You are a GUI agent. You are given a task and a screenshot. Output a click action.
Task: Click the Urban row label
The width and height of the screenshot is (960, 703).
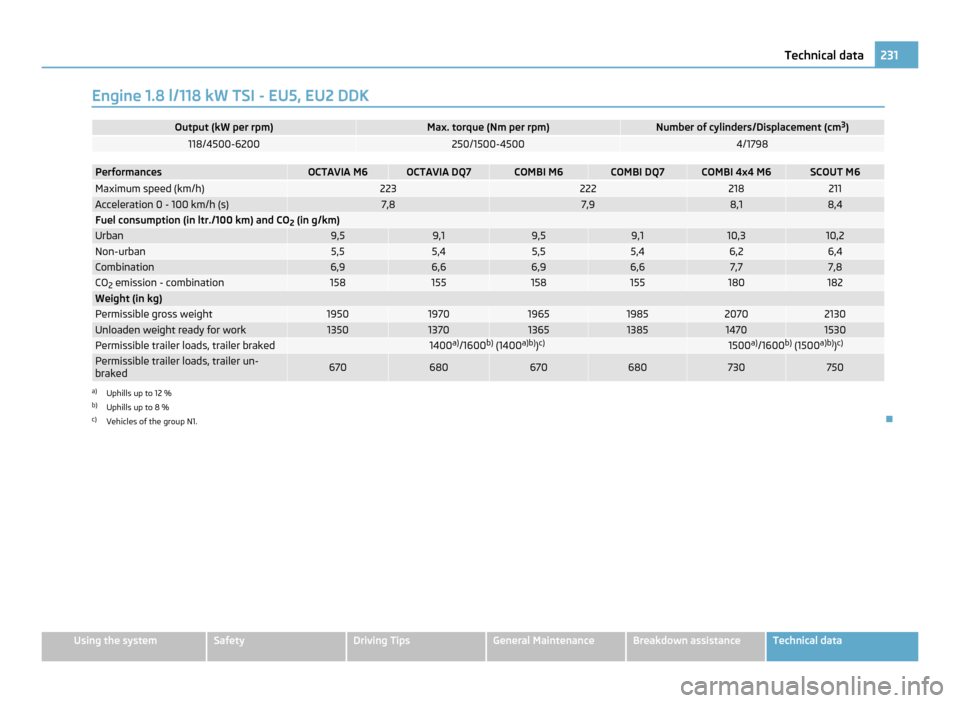click(x=109, y=236)
